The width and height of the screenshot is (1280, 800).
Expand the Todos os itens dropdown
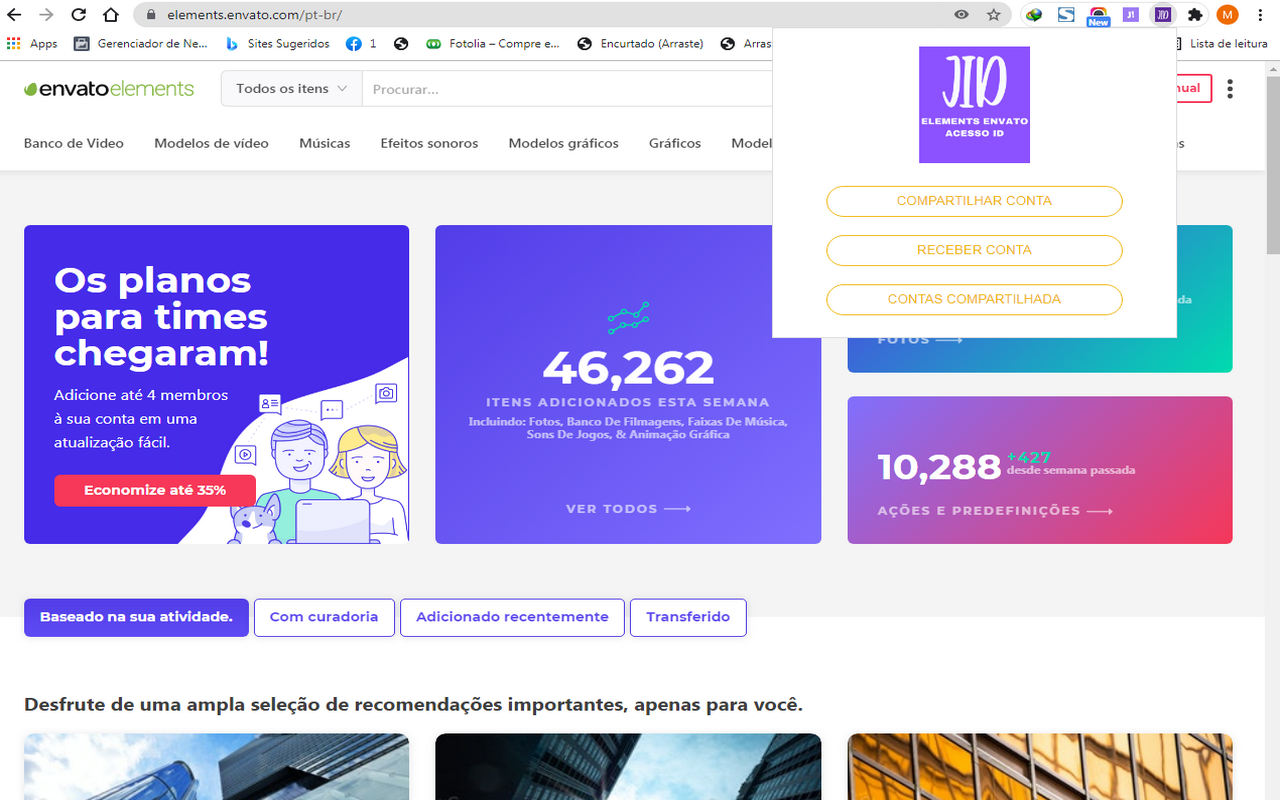(x=291, y=89)
